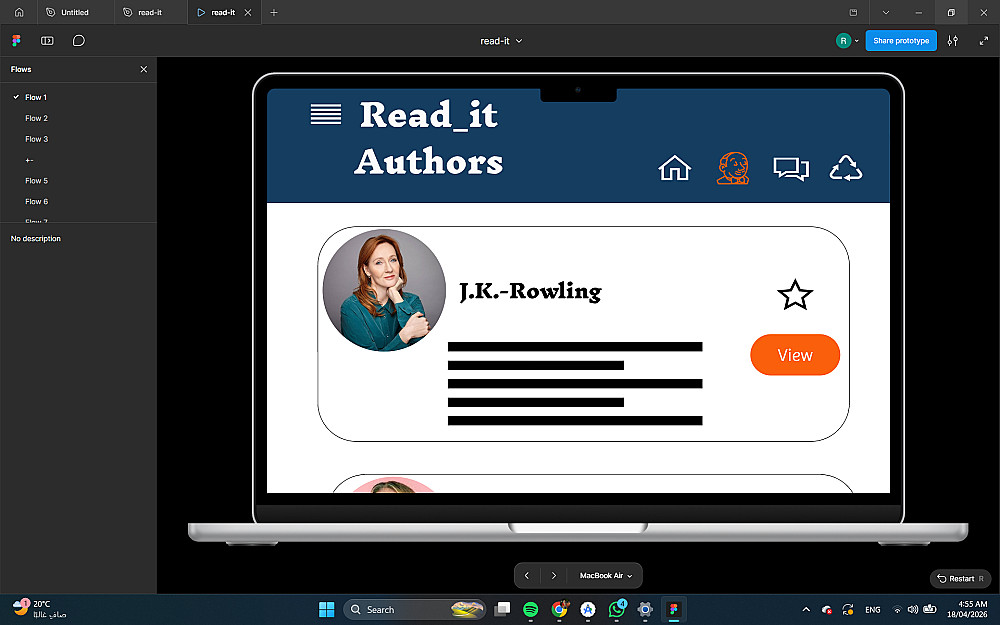Open the chat bubbles icon in prototype
The image size is (1000, 625).
[791, 169]
